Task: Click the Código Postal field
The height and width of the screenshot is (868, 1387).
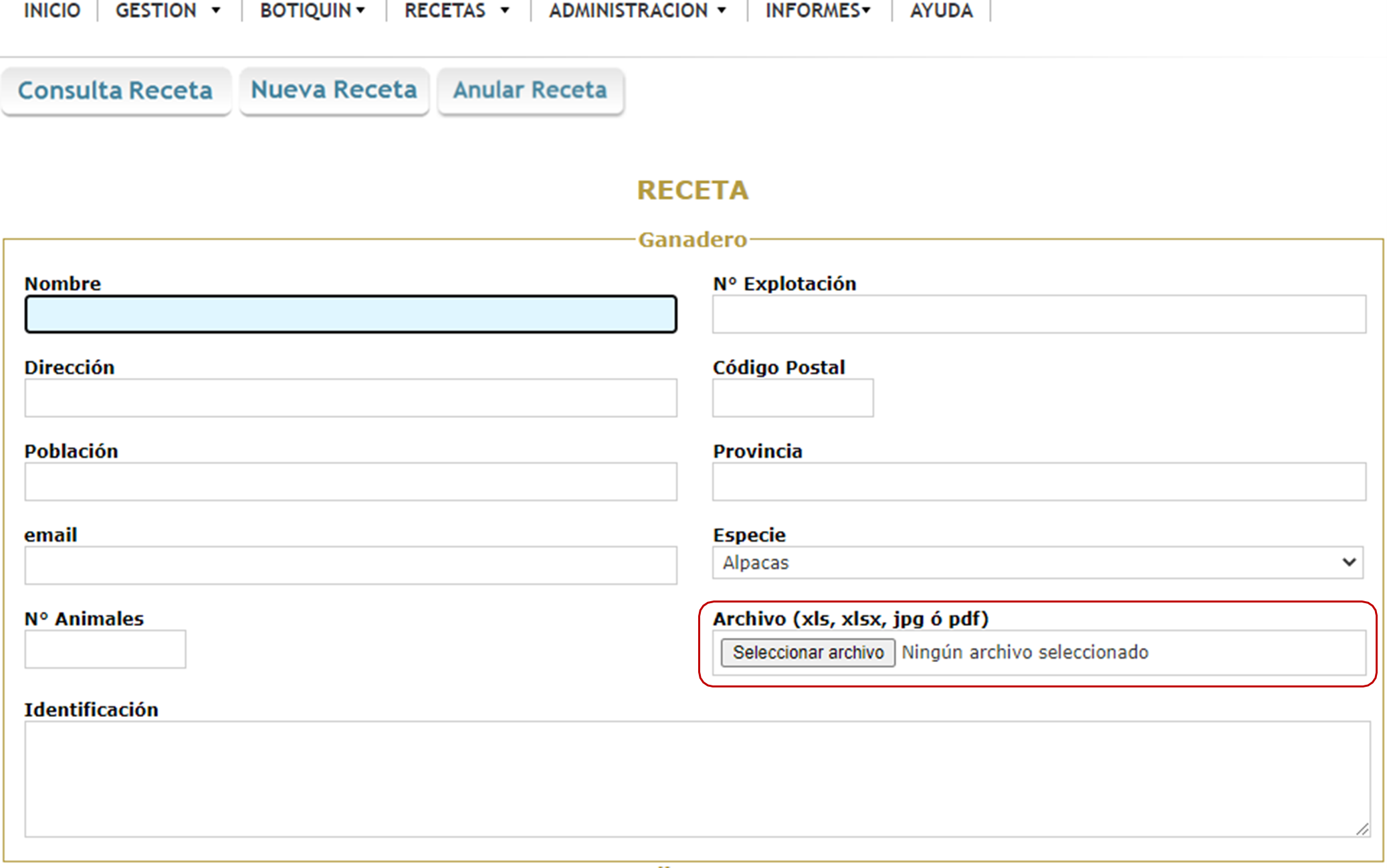Action: pos(792,398)
